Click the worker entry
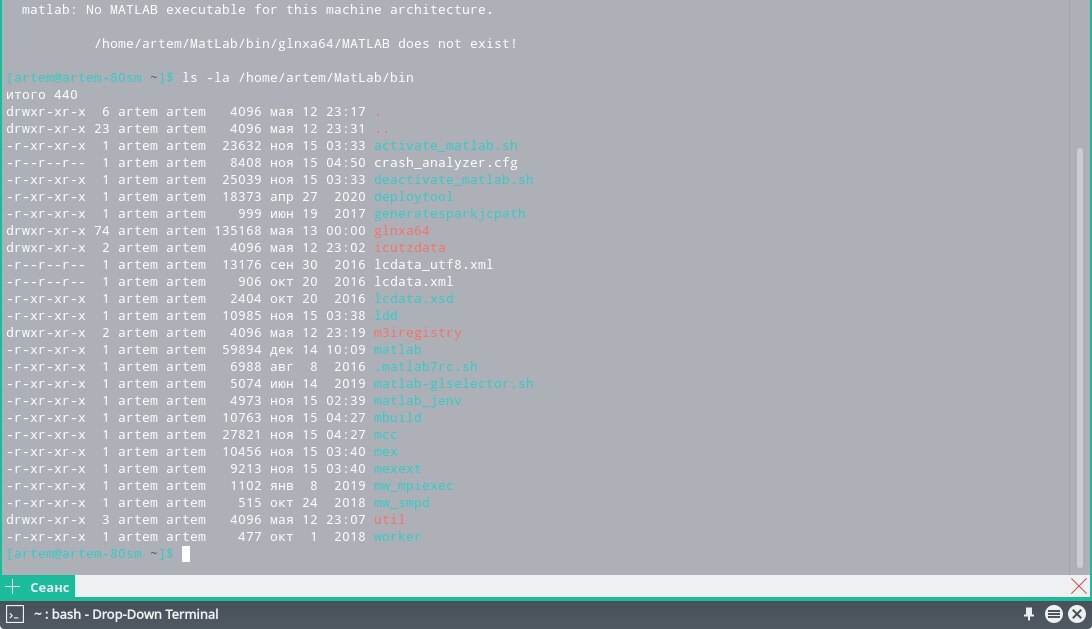The width and height of the screenshot is (1092, 629). click(x=398, y=536)
